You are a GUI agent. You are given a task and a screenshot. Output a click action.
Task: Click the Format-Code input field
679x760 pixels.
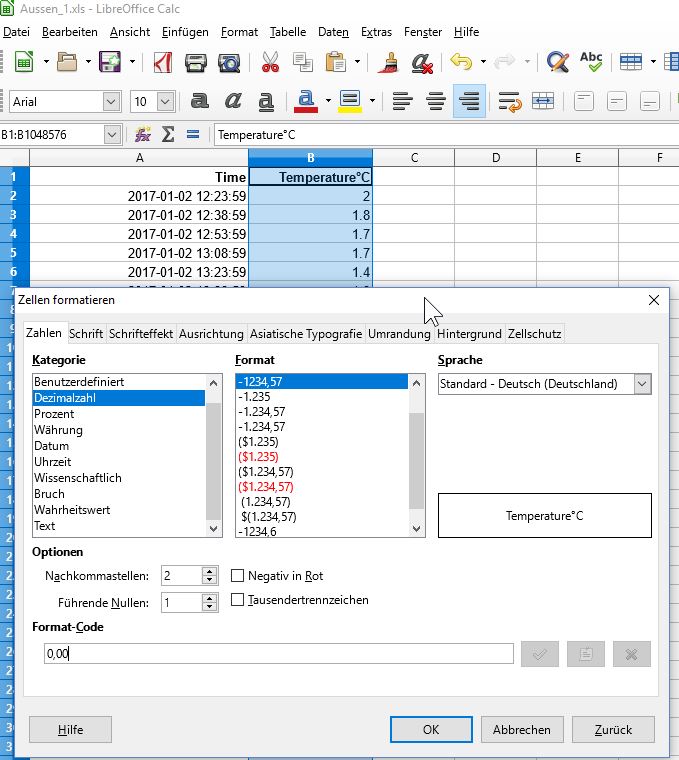(279, 654)
